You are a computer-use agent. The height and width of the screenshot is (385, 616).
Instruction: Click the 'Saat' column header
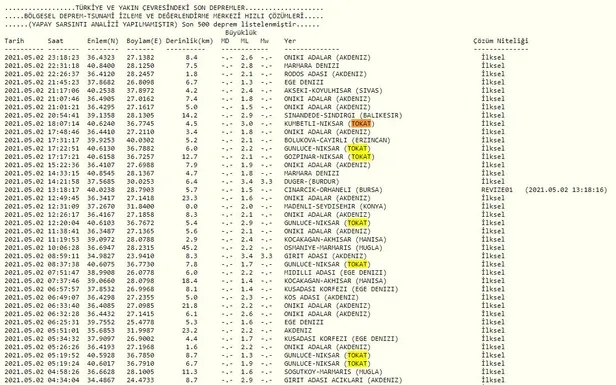(55, 41)
